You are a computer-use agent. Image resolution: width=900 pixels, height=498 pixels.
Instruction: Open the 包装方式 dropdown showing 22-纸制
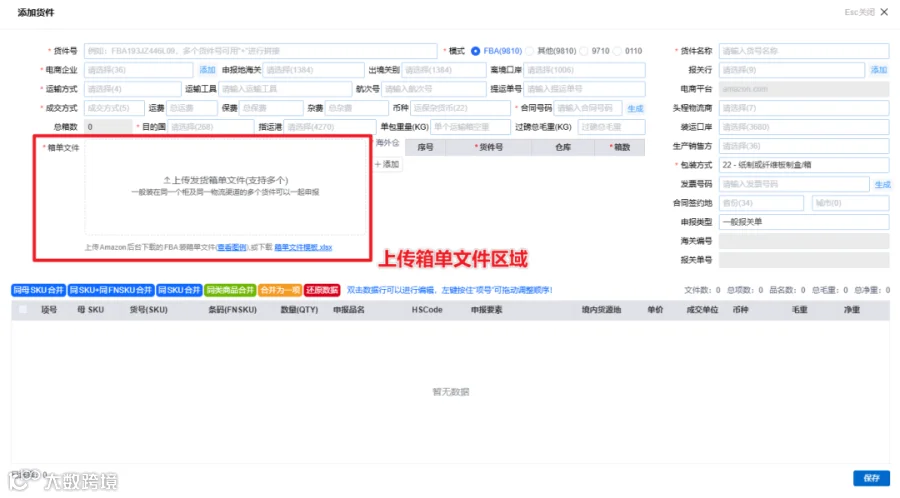804,165
